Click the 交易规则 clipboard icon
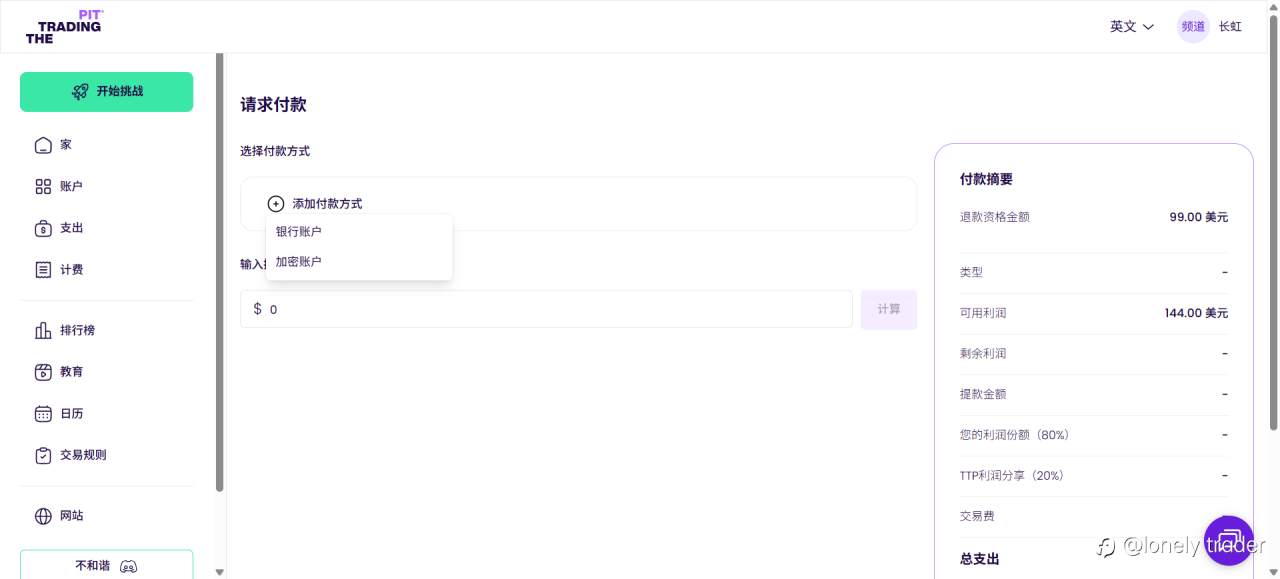 pyautogui.click(x=43, y=455)
